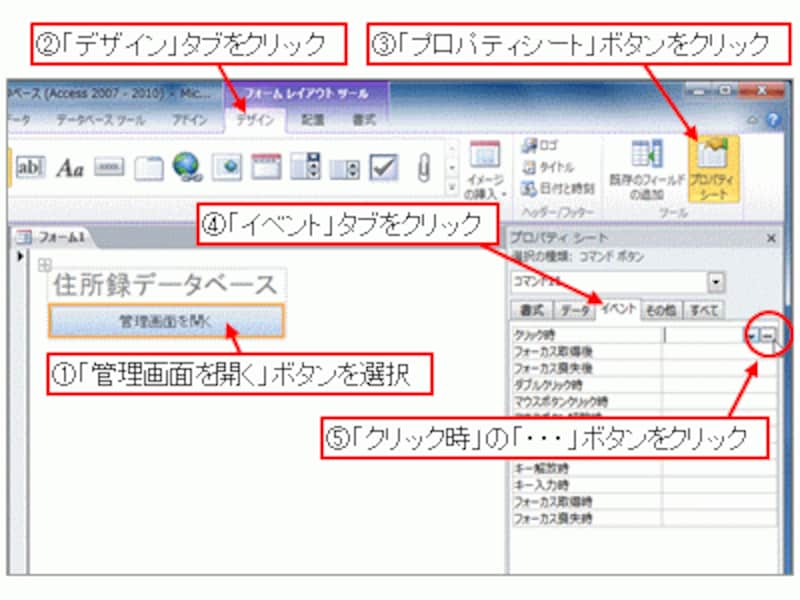800x600 pixels.
Task: Click the タイトル (Title) button
Action: pyautogui.click(x=548, y=167)
